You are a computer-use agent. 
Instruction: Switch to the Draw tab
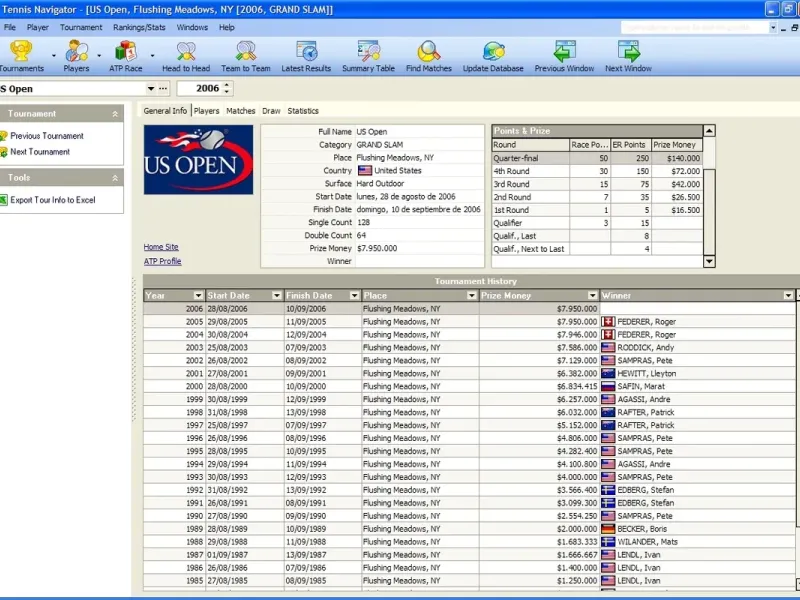click(x=271, y=111)
